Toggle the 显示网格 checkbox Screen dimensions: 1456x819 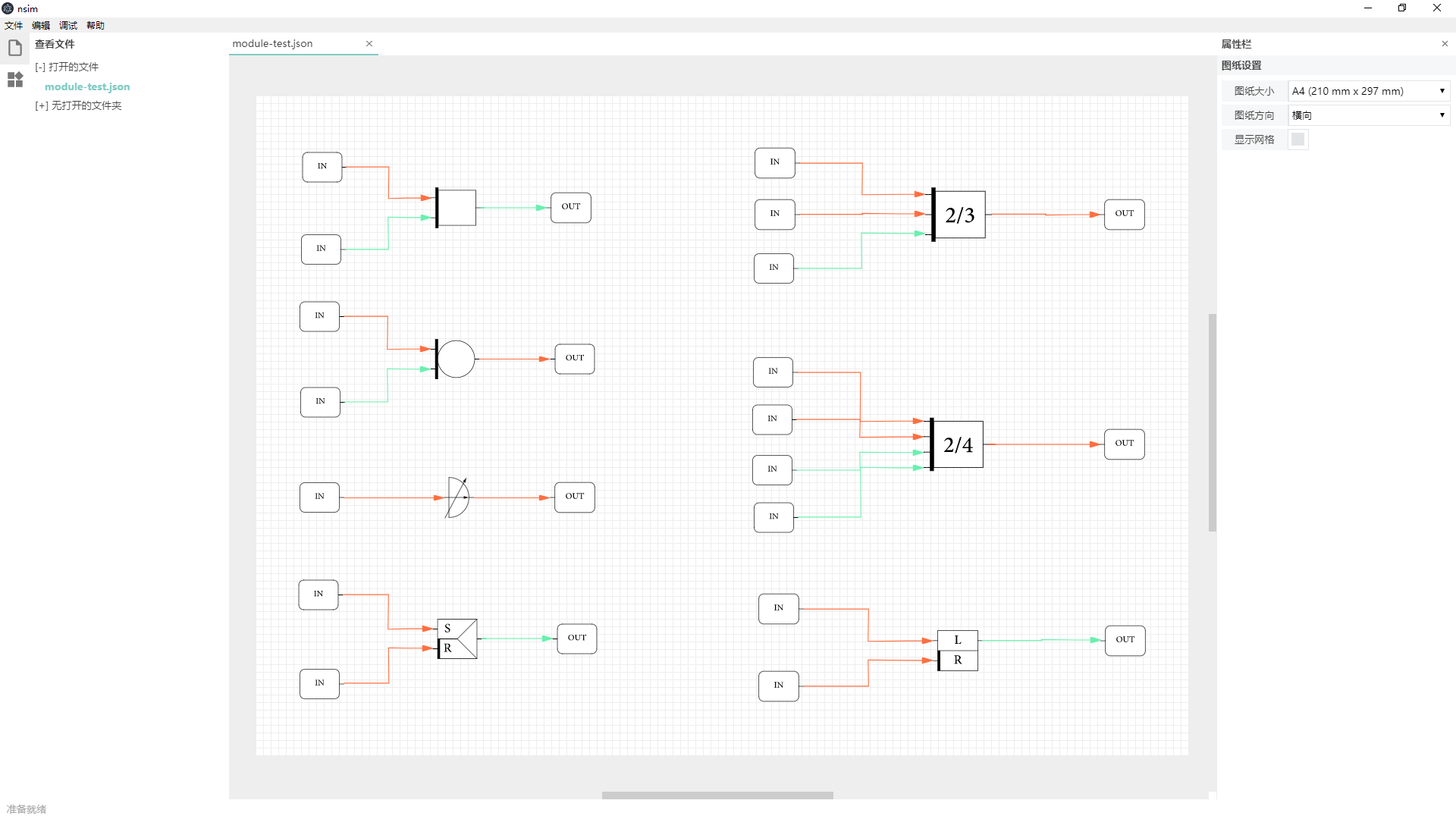pos(1297,139)
